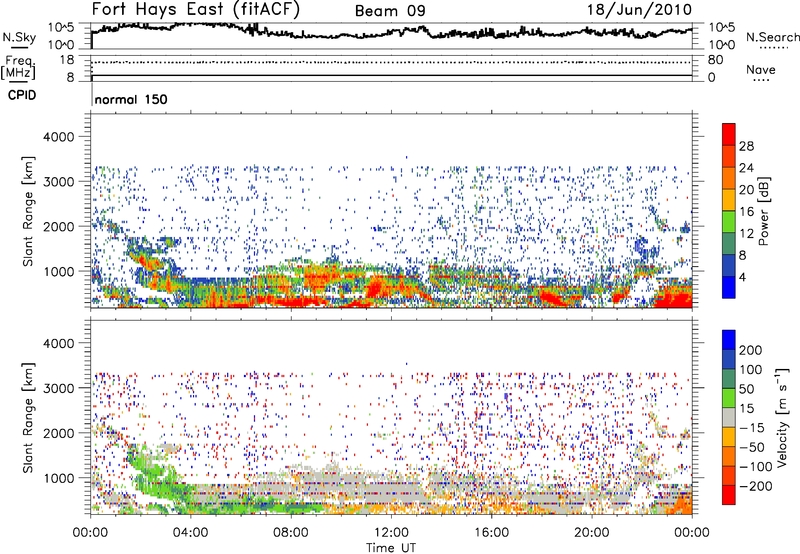Click the '-15' label on the Velocity colorbar
Viewport: 800px width, 554px height.
[x=752, y=428]
